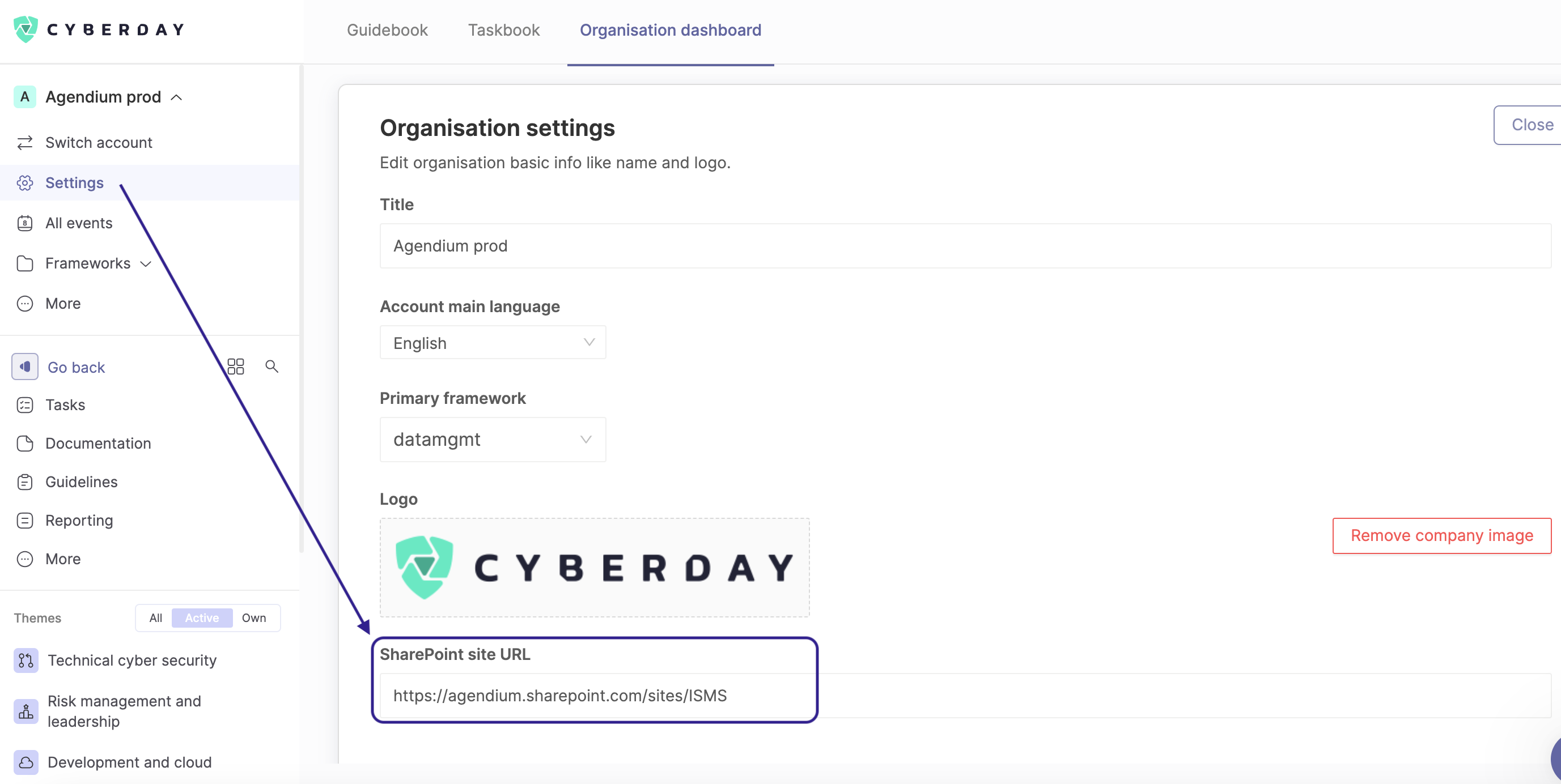The image size is (1561, 784).
Task: Open the sidebar search magnifier icon
Action: click(272, 367)
